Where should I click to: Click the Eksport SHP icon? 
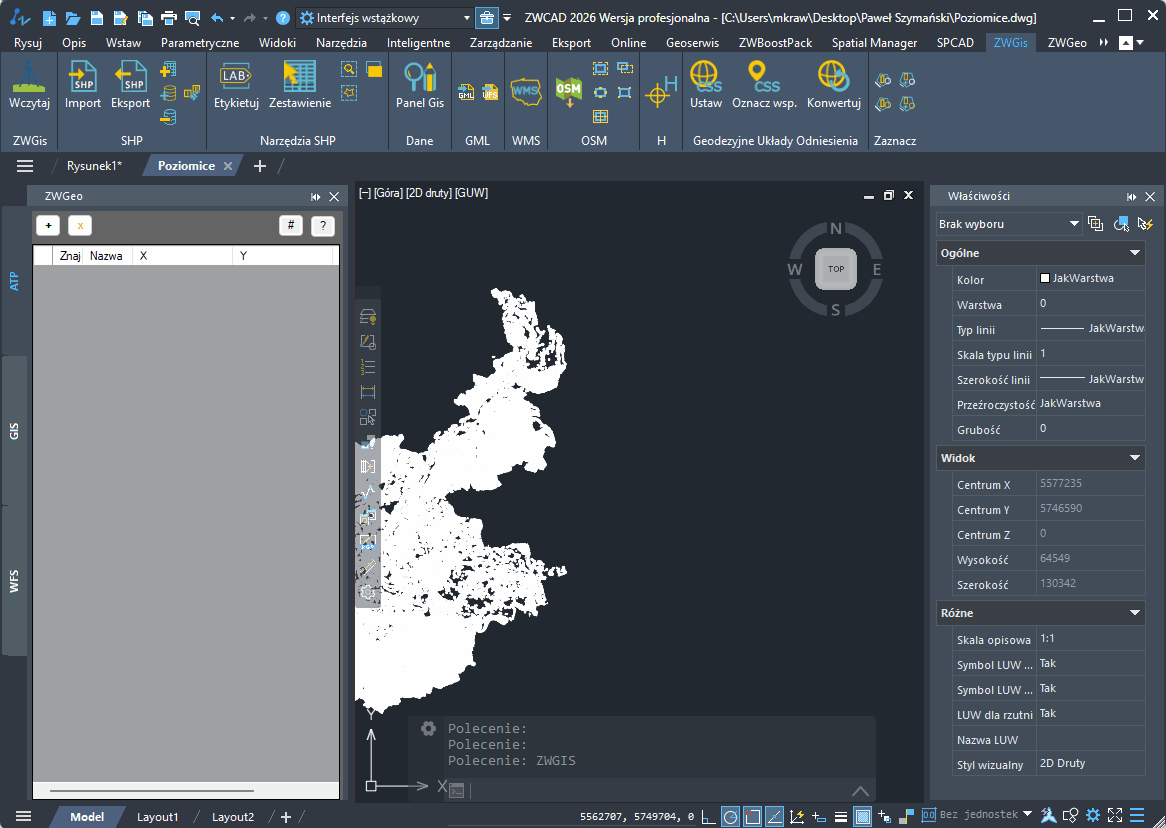130,78
